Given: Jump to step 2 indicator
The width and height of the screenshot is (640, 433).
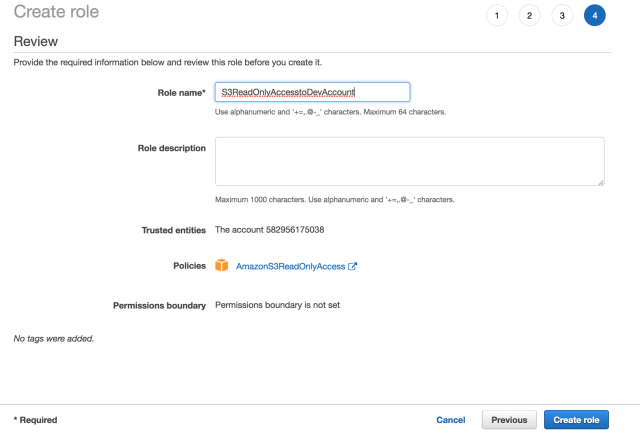Looking at the screenshot, I should tap(529, 15).
